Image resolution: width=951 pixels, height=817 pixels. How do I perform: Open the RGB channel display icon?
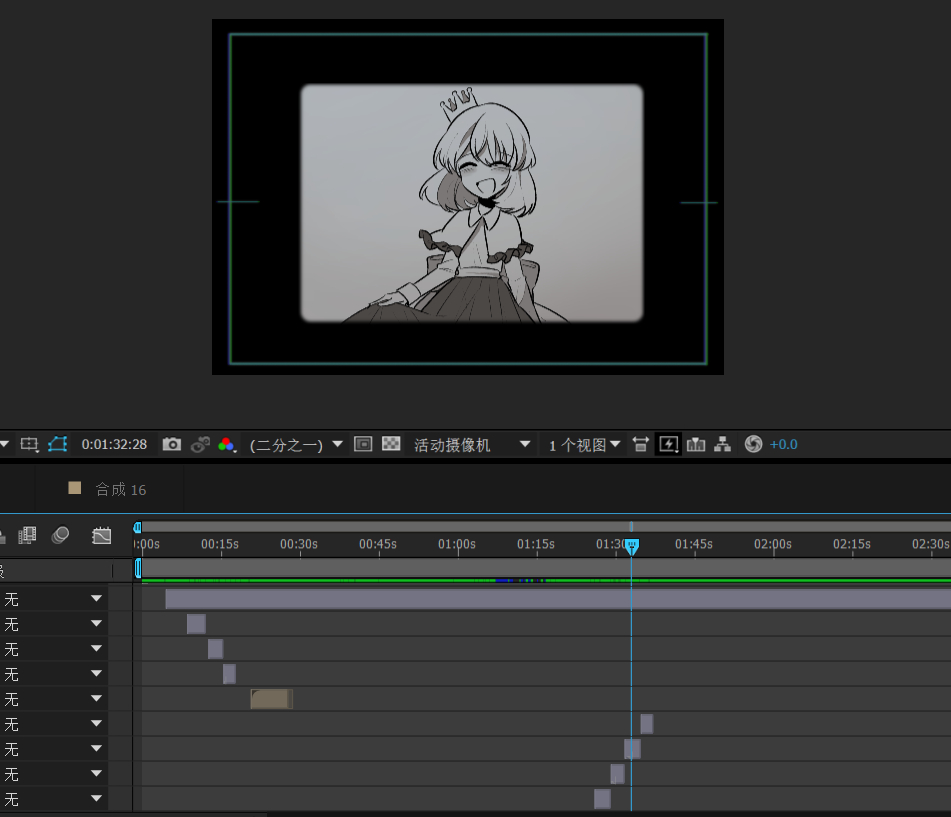tap(227, 444)
